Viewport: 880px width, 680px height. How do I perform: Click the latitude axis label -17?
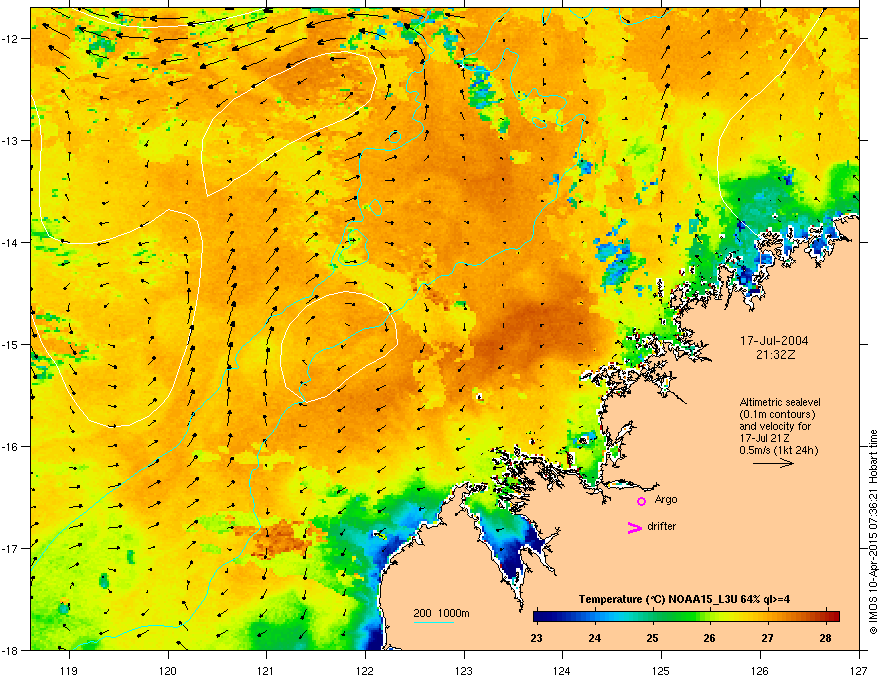pyautogui.click(x=11, y=548)
